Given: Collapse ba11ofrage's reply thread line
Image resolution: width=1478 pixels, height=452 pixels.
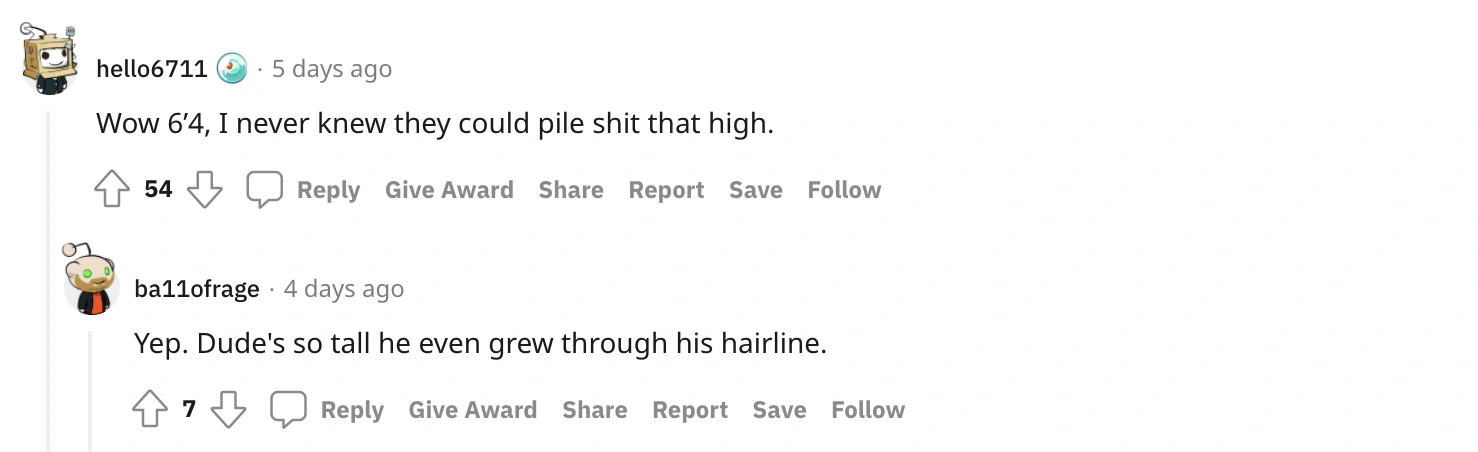Looking at the screenshot, I should [x=90, y=390].
